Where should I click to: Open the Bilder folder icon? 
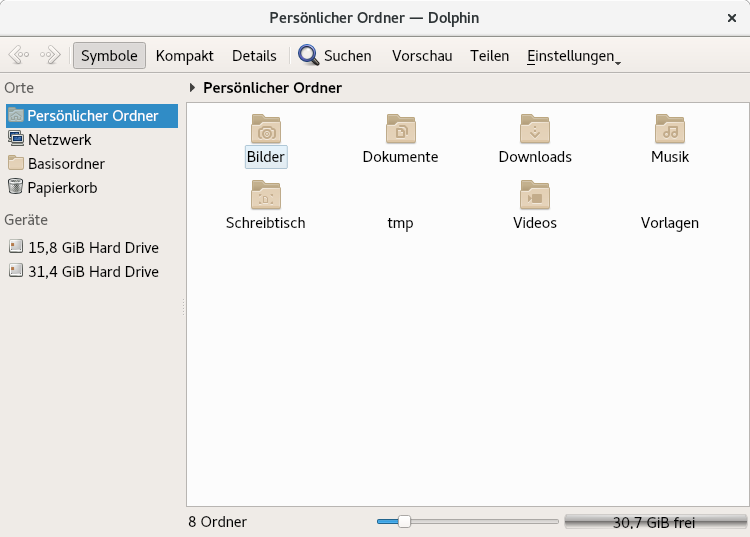pos(266,129)
